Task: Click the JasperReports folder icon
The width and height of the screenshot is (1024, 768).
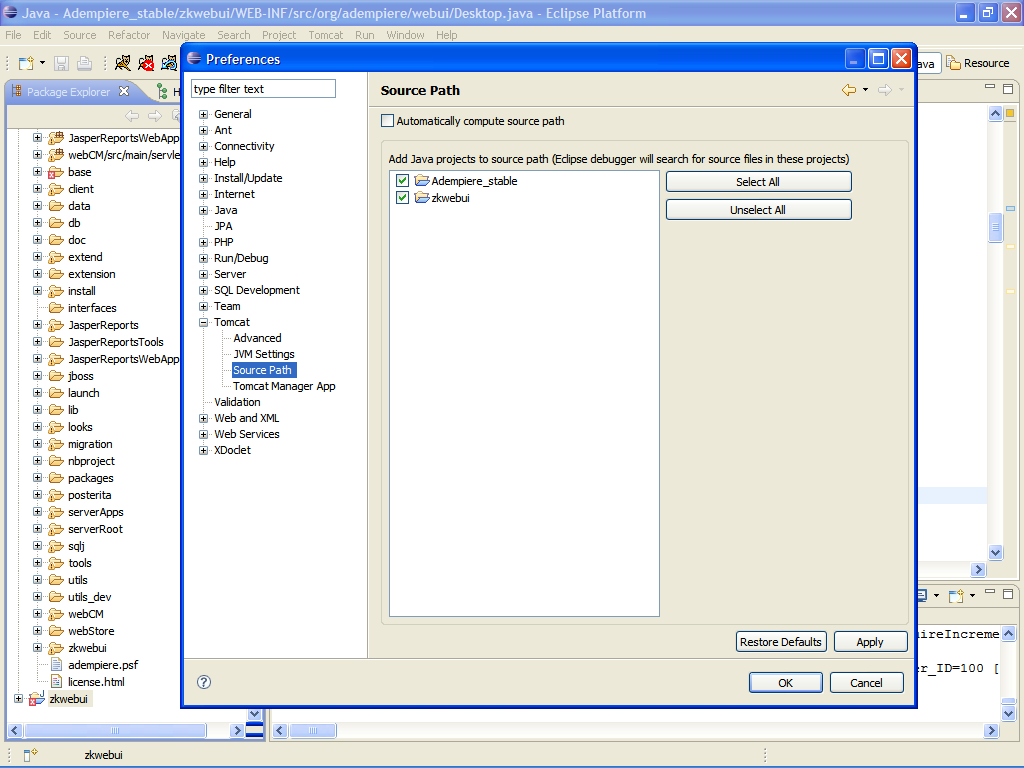Action: click(56, 325)
